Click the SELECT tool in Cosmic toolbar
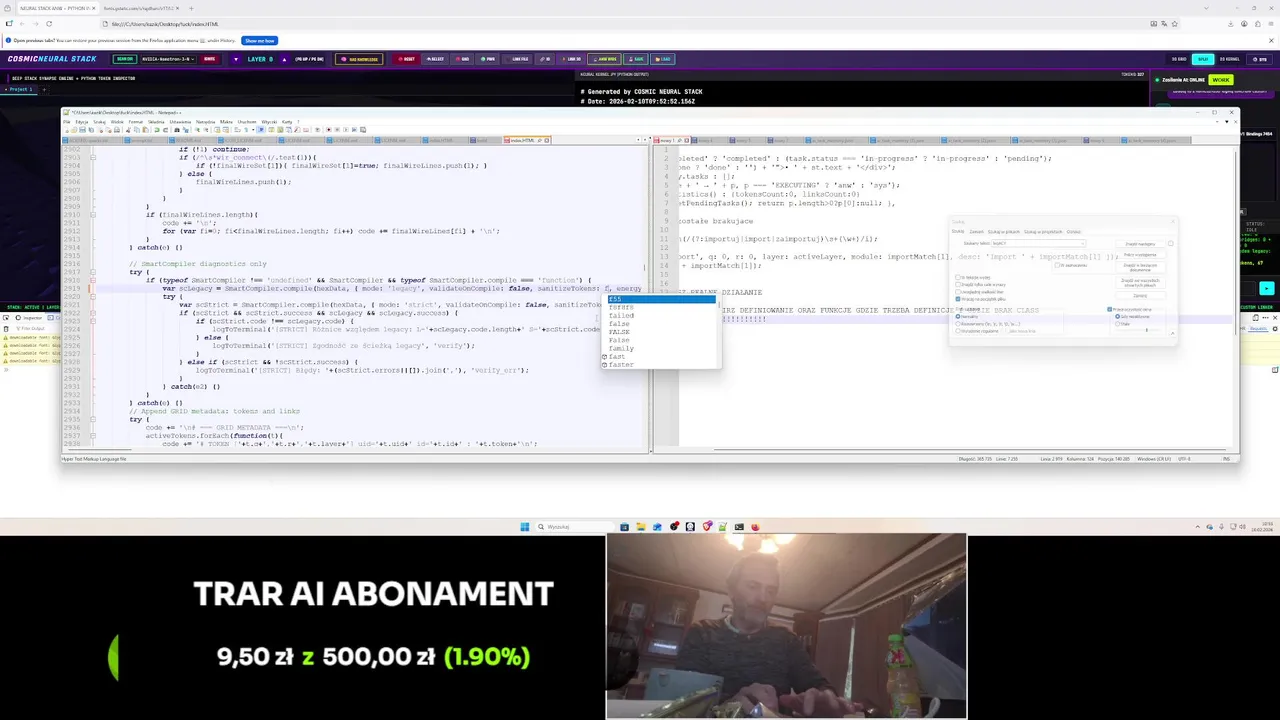The image size is (1280, 720). [x=435, y=59]
